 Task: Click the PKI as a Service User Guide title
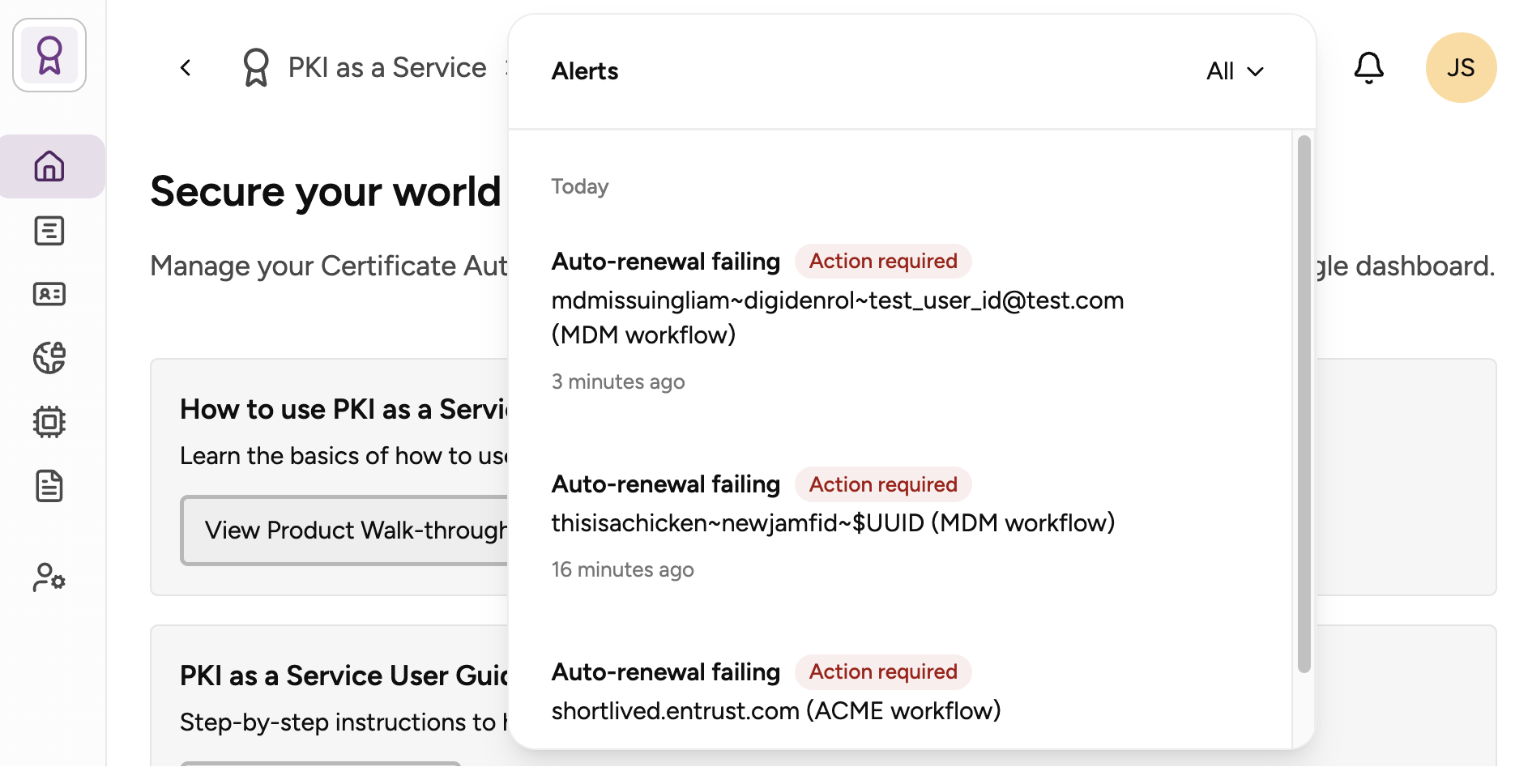point(344,675)
